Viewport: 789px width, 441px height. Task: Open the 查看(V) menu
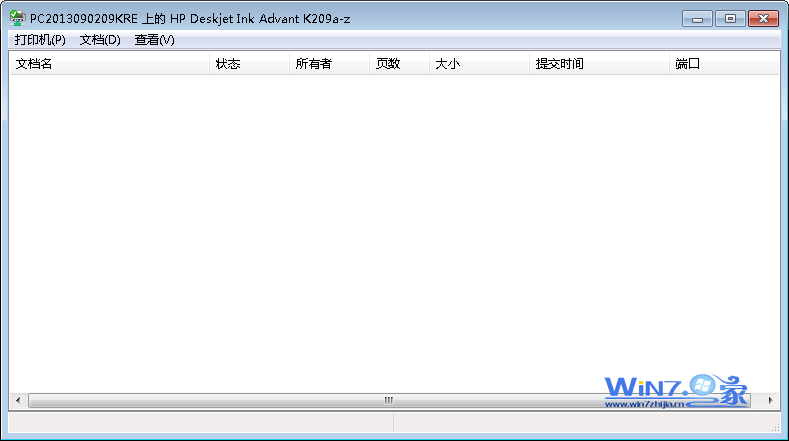[154, 40]
